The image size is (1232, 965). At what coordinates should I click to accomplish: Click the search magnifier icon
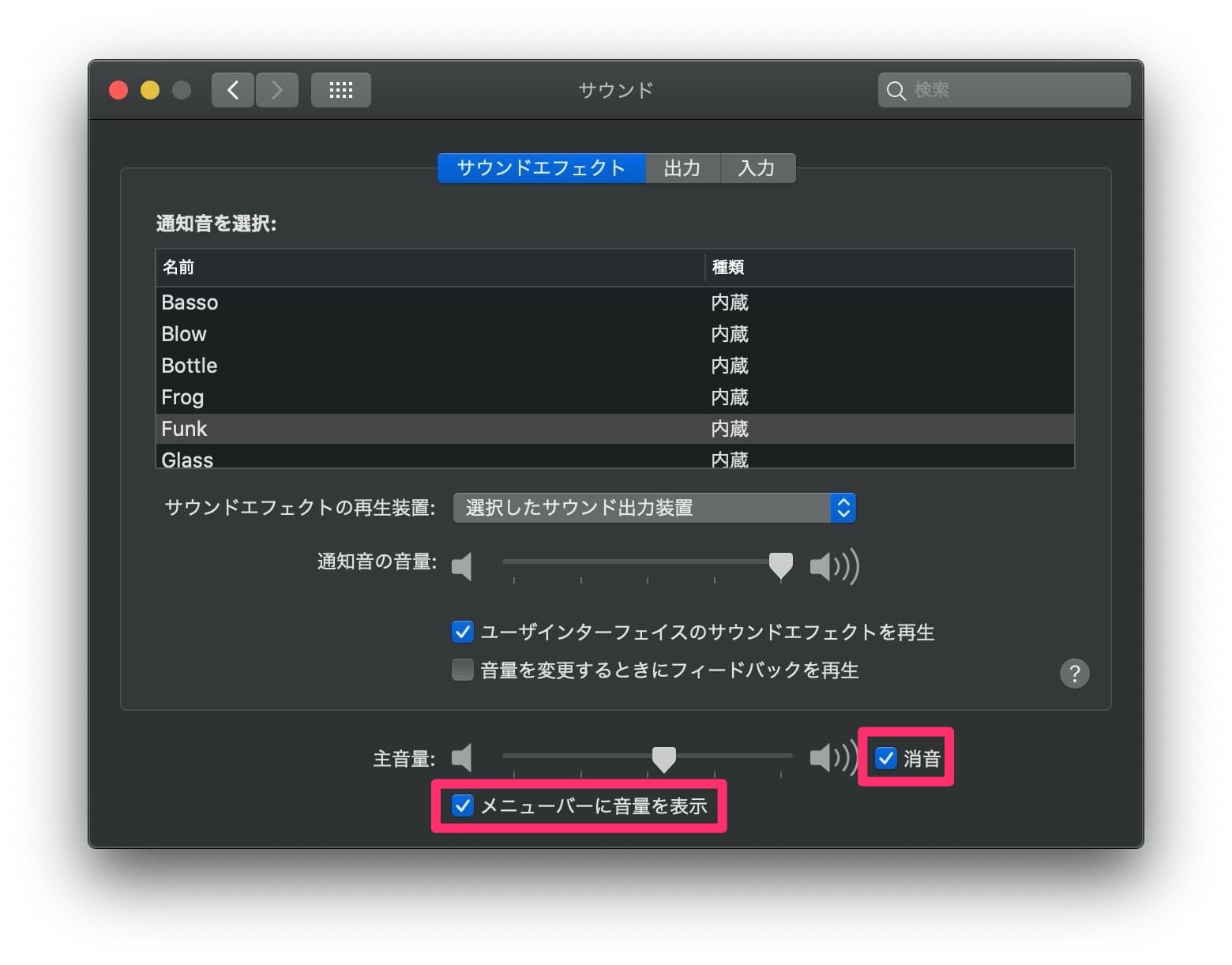896,90
